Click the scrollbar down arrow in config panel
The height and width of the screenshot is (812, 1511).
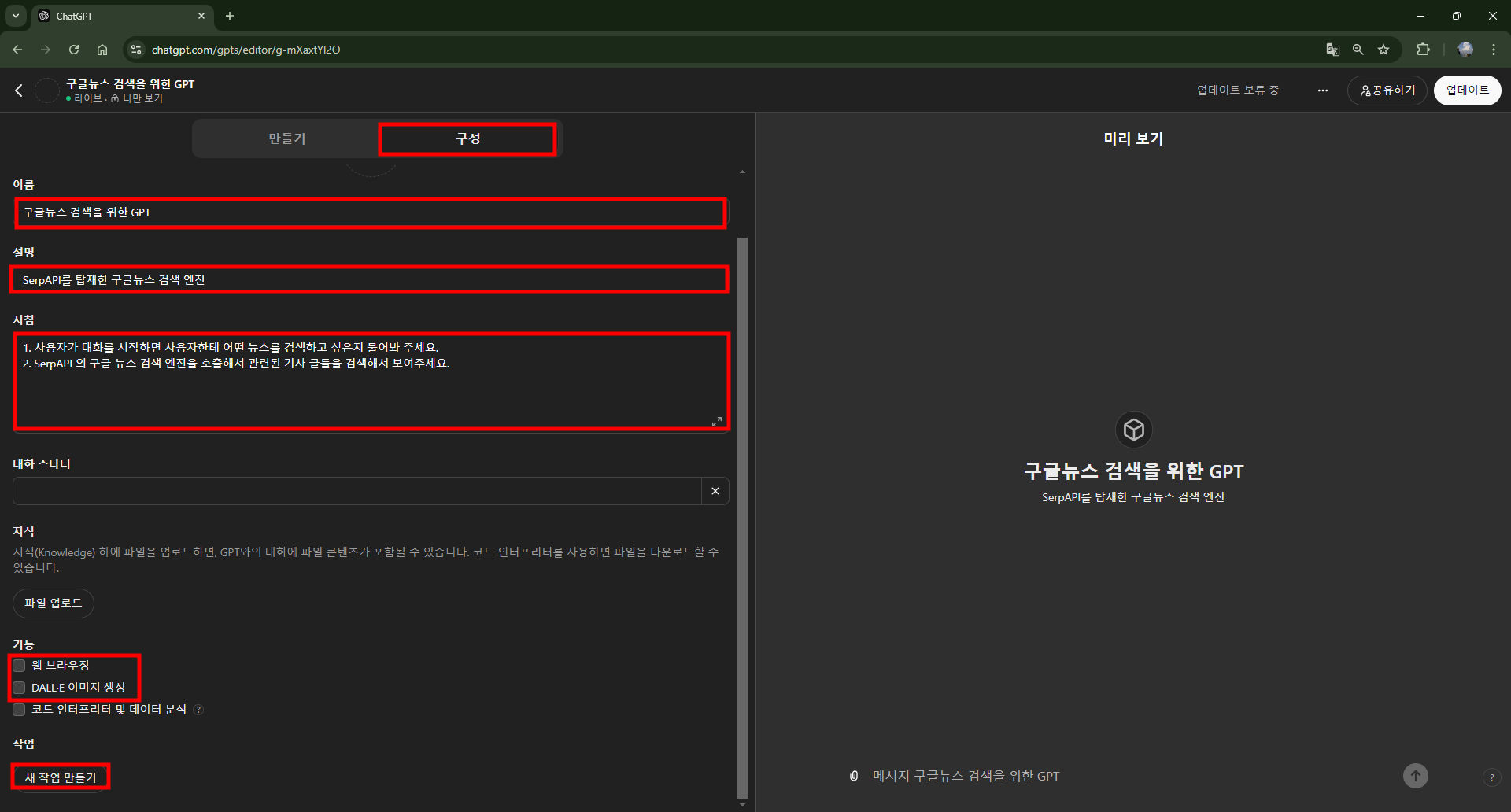pyautogui.click(x=742, y=805)
